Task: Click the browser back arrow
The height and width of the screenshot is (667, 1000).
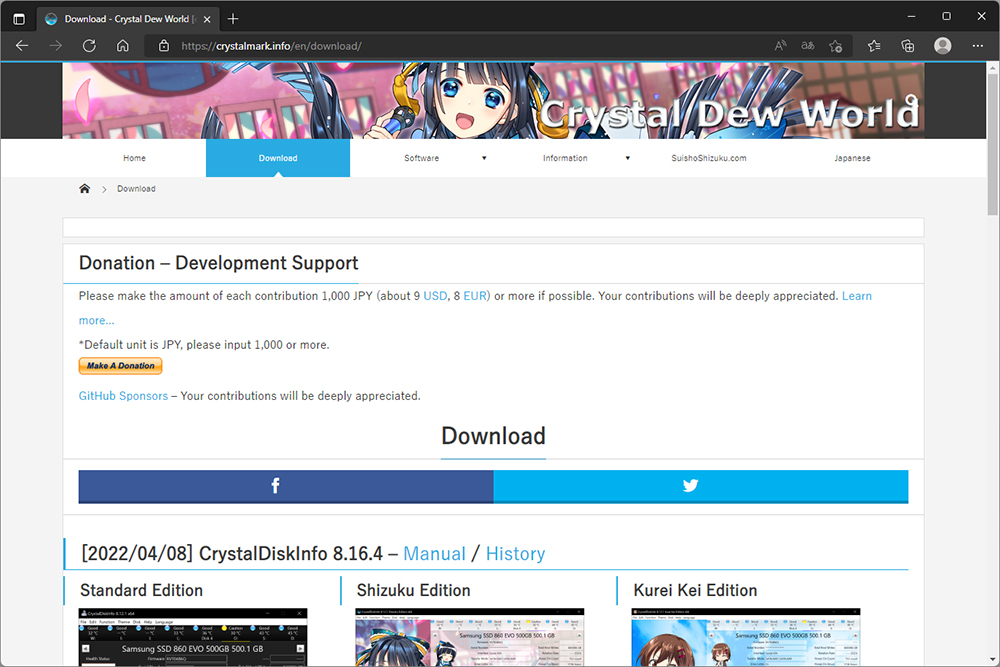Action: 22,46
